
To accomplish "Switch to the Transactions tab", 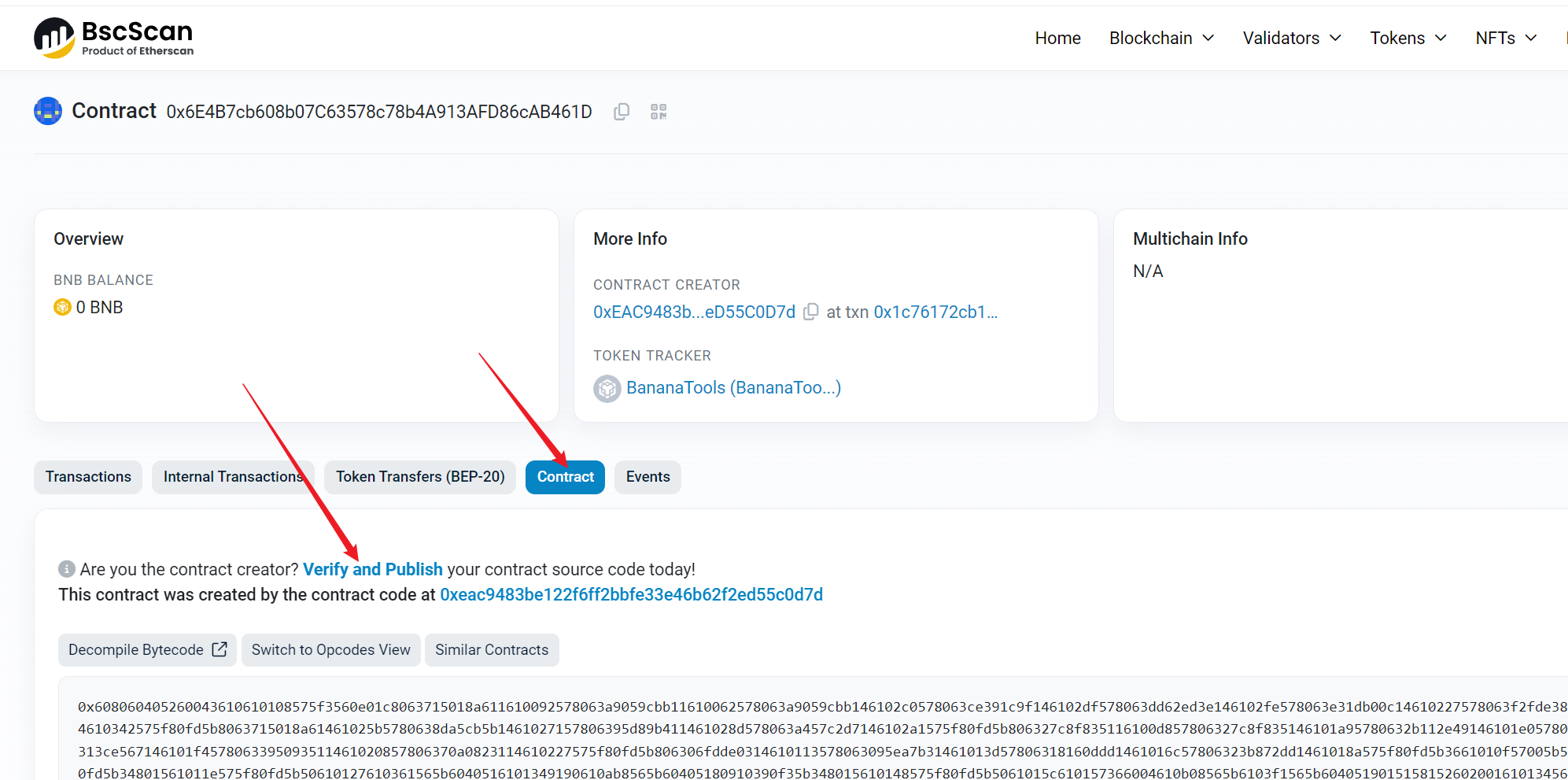I will tap(88, 477).
